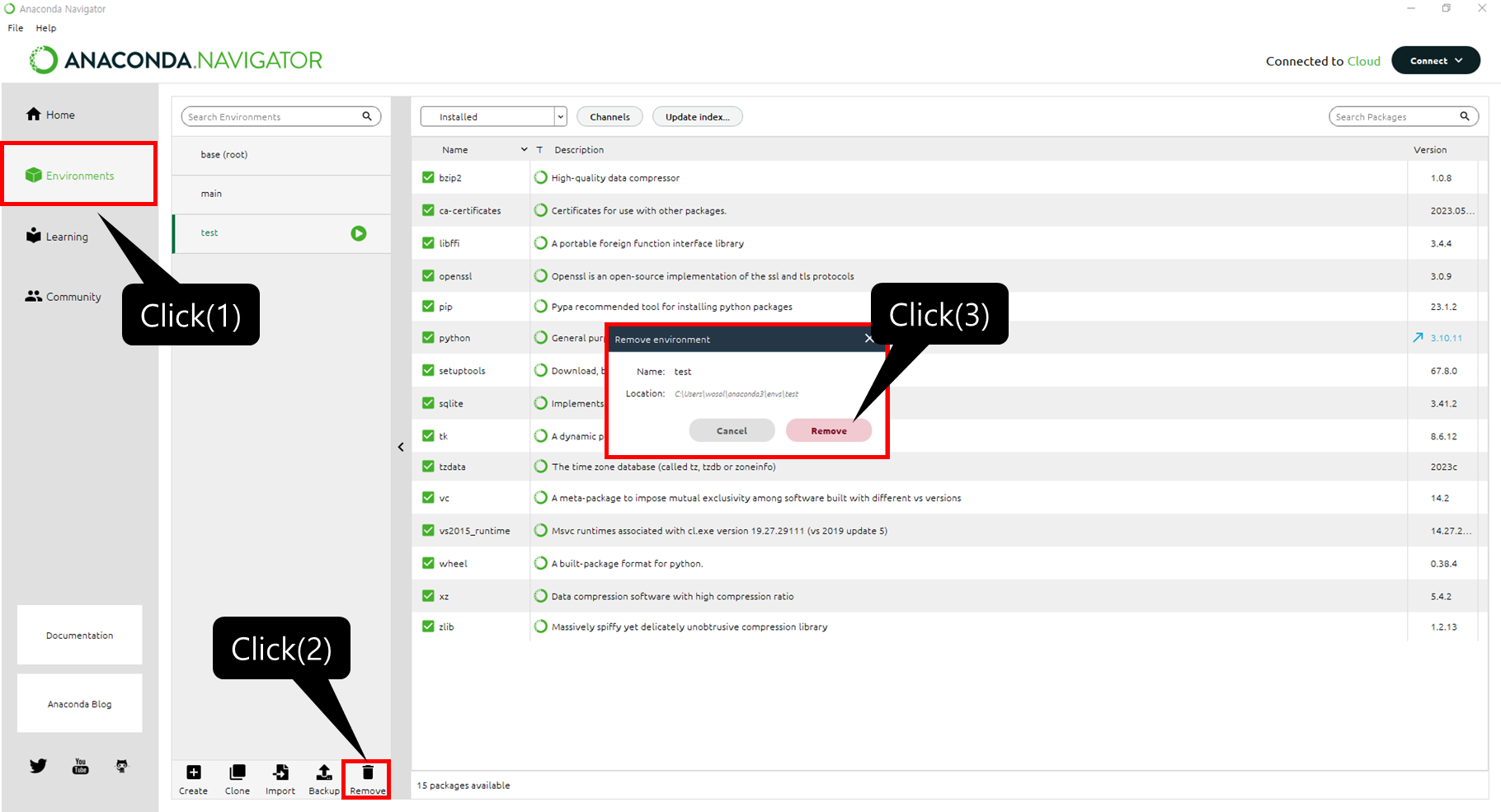Screen dimensions: 1501x812
Task: Select the base (root) environment
Action: 281,155
